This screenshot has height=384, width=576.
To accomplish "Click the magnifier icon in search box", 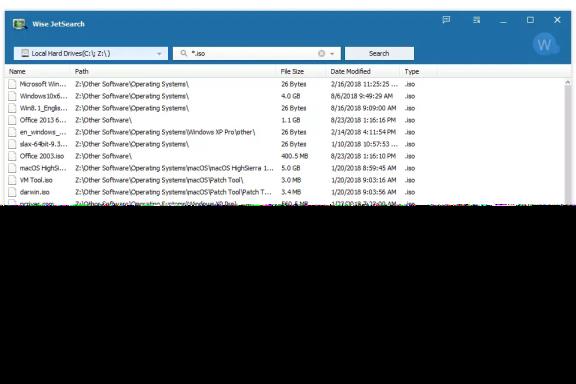I will coord(184,53).
